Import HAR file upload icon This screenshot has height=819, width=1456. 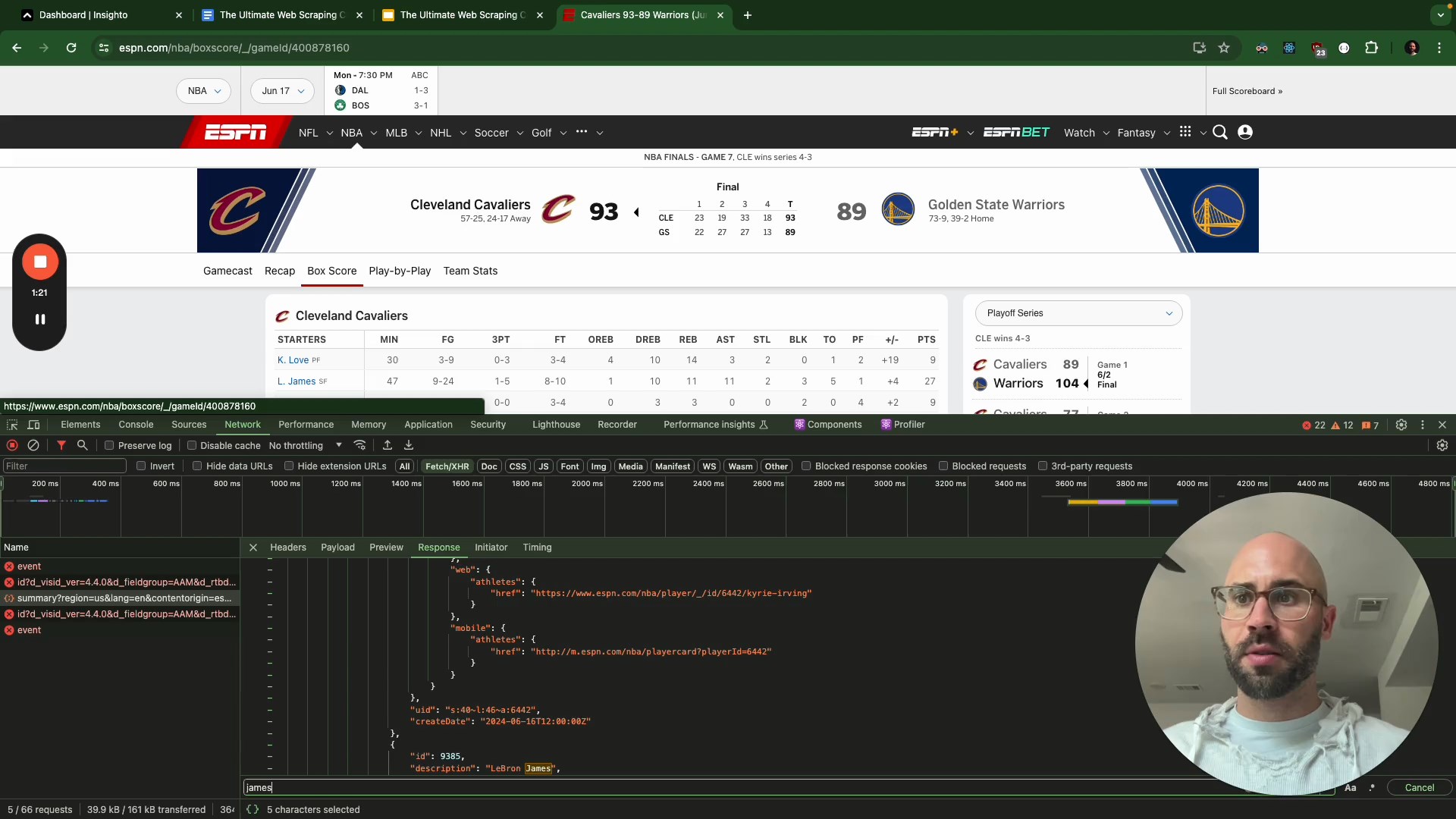pos(388,445)
